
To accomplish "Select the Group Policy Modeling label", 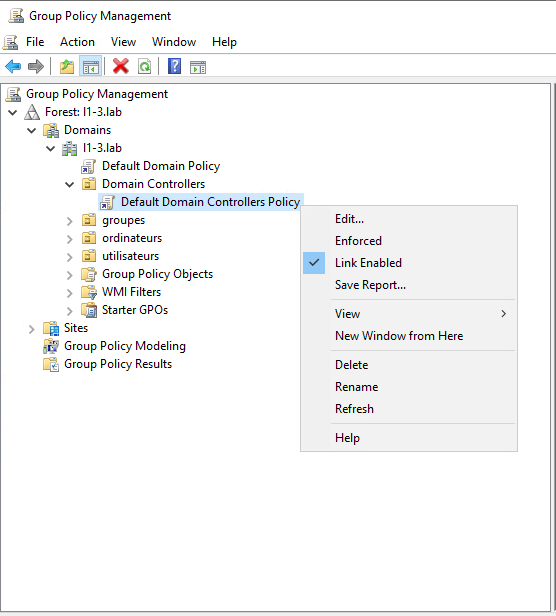I will point(125,346).
